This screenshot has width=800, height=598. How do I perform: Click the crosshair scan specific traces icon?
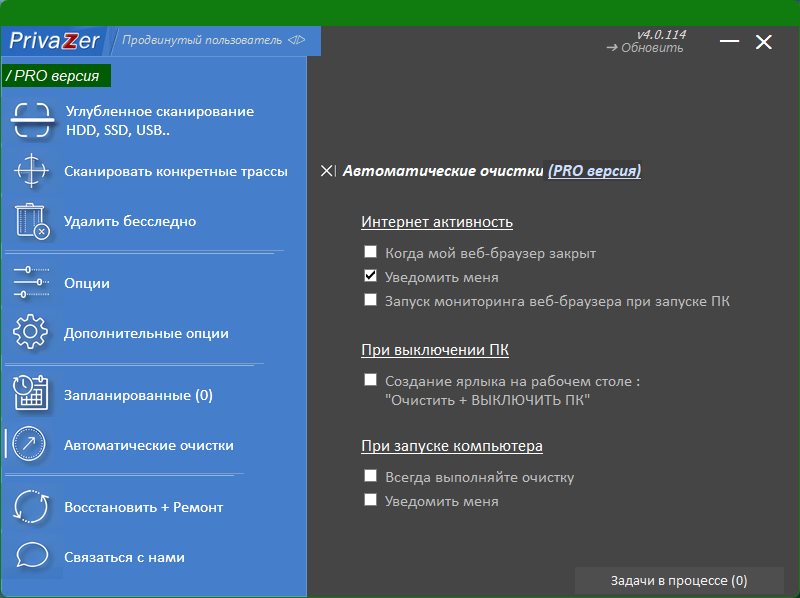tap(31, 171)
